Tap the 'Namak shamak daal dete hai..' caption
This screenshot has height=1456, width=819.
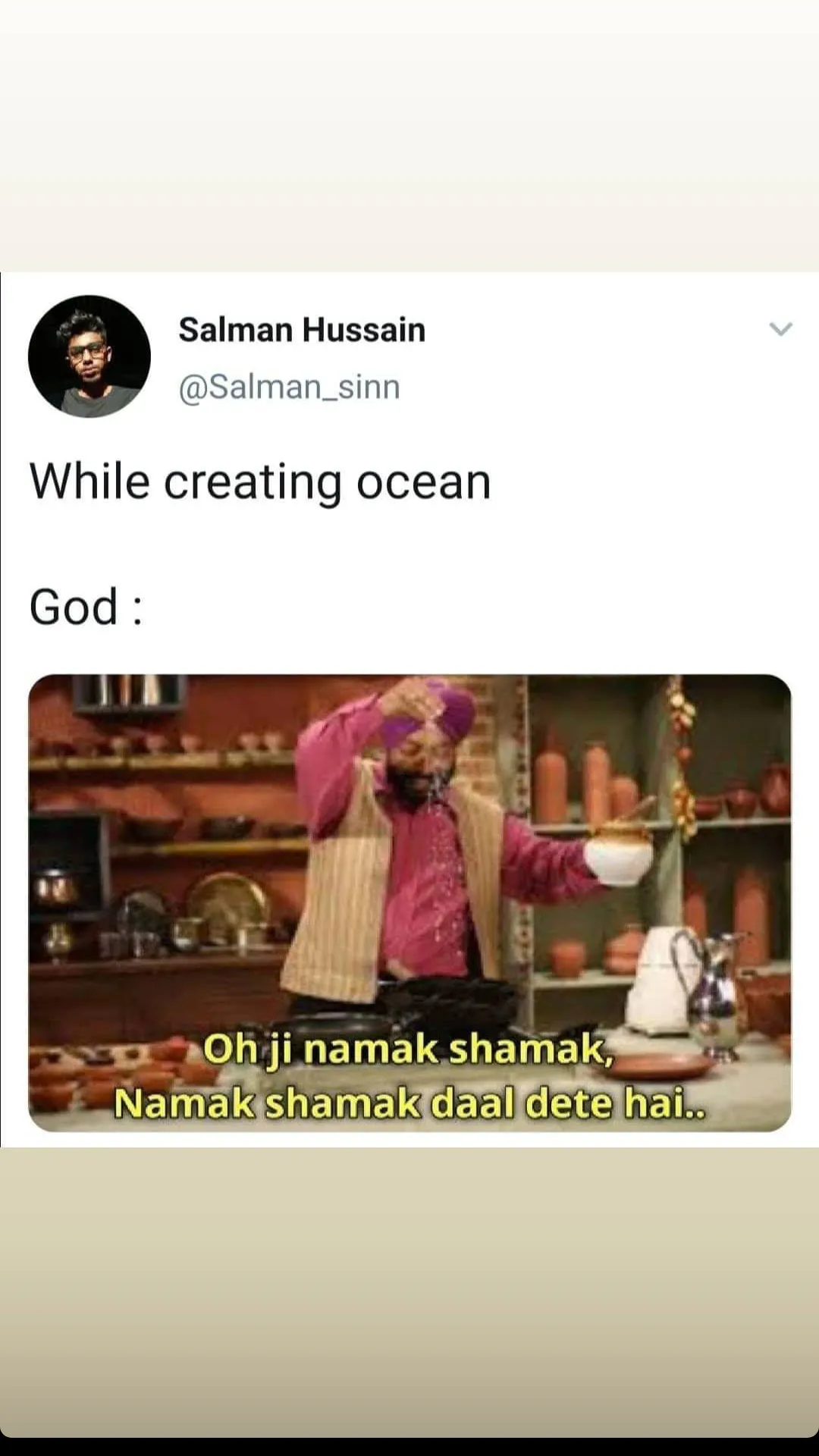coord(409,1103)
